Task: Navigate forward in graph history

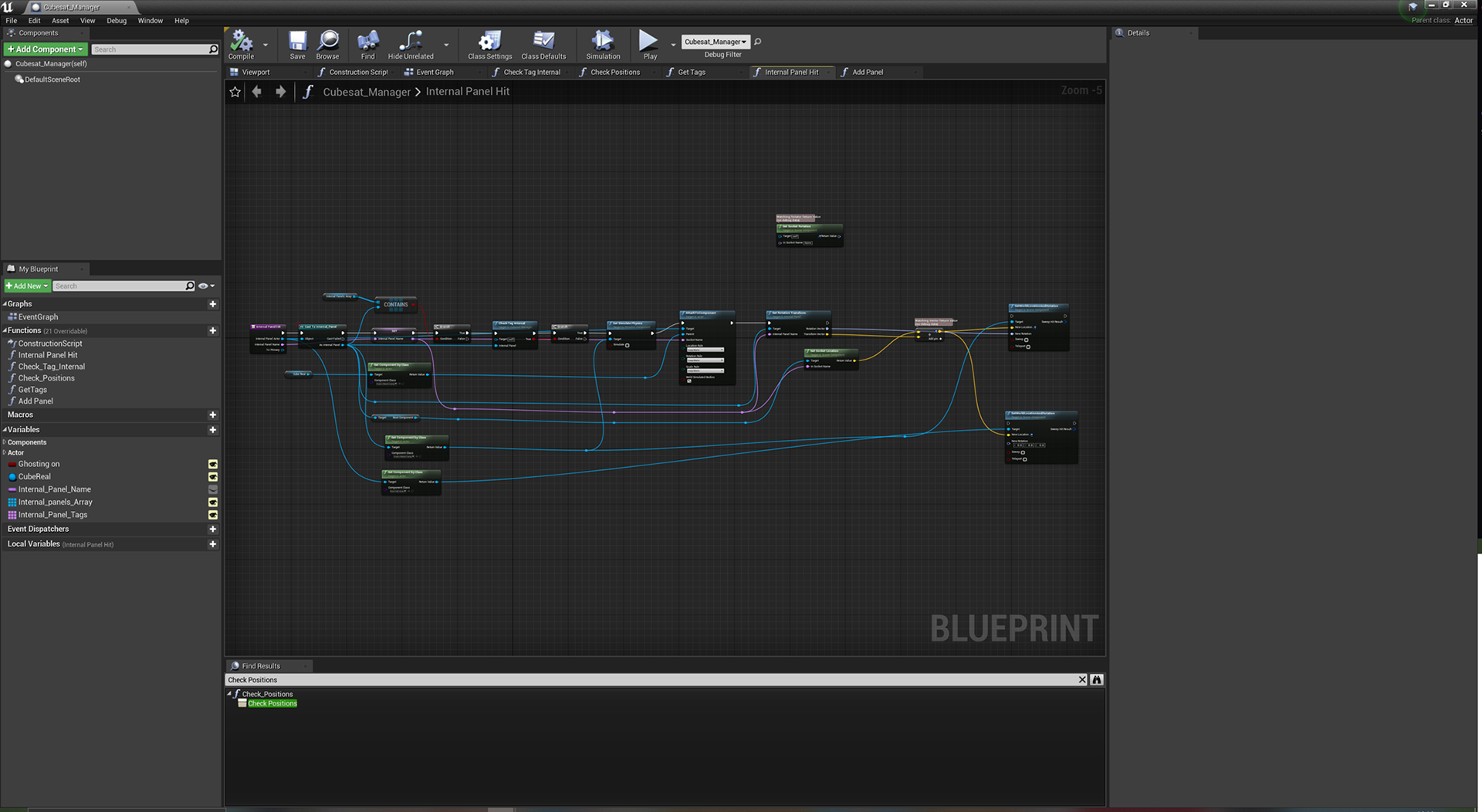Action: 280,92
